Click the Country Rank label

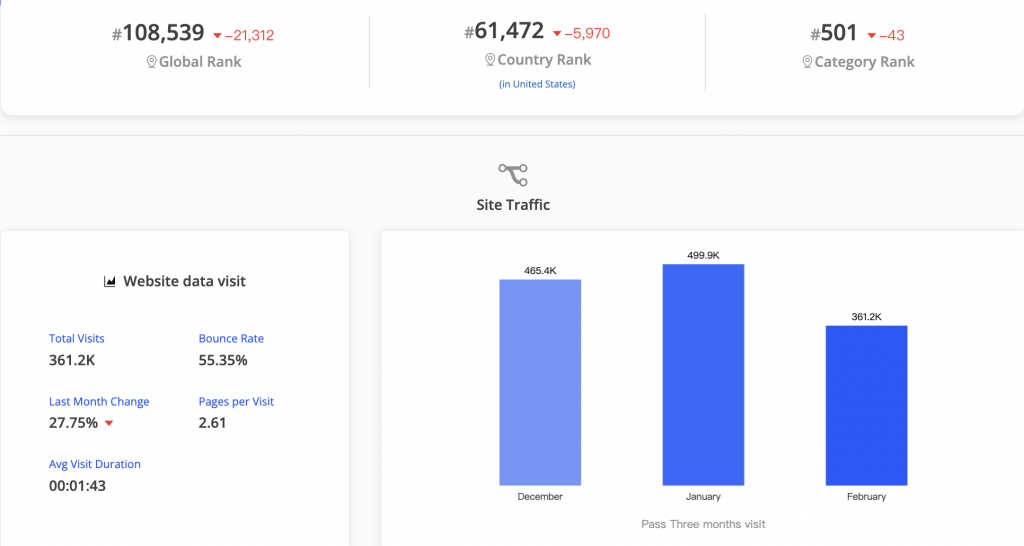point(544,60)
